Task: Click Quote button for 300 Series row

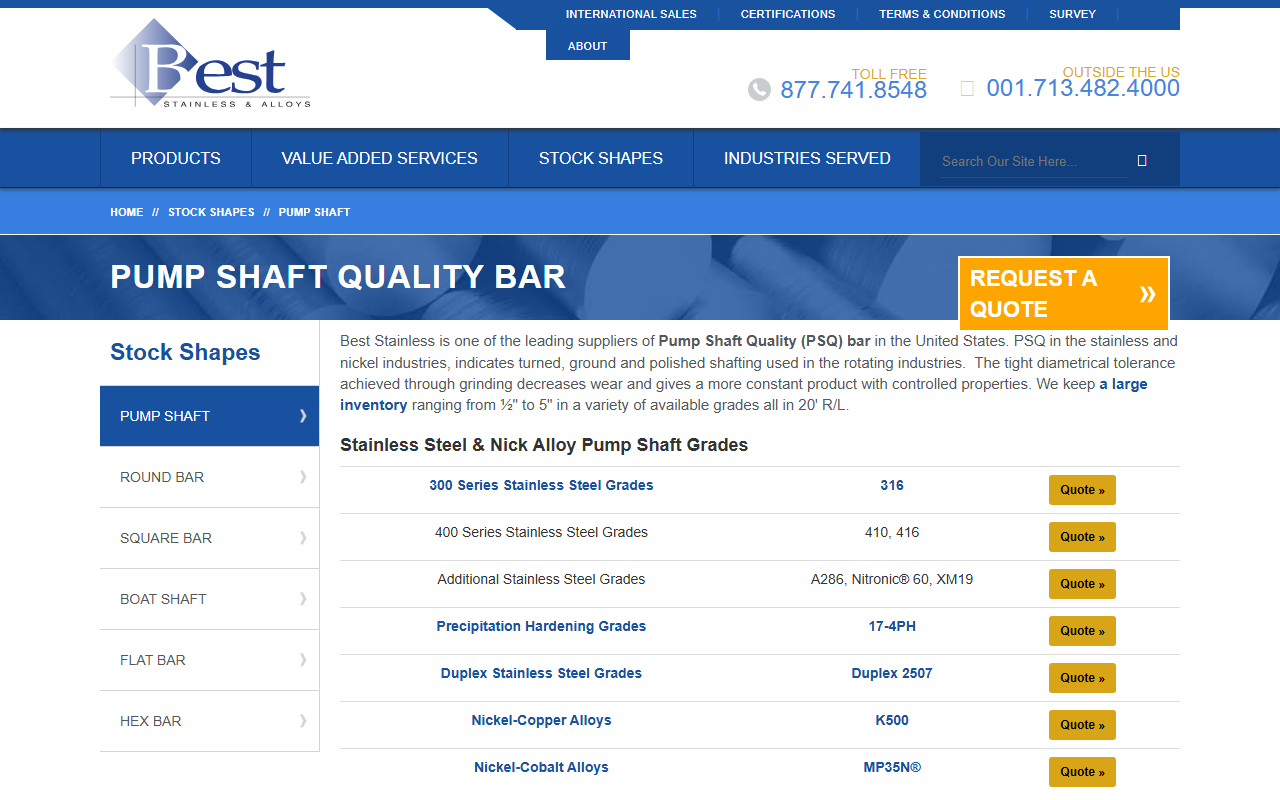Action: click(1082, 490)
